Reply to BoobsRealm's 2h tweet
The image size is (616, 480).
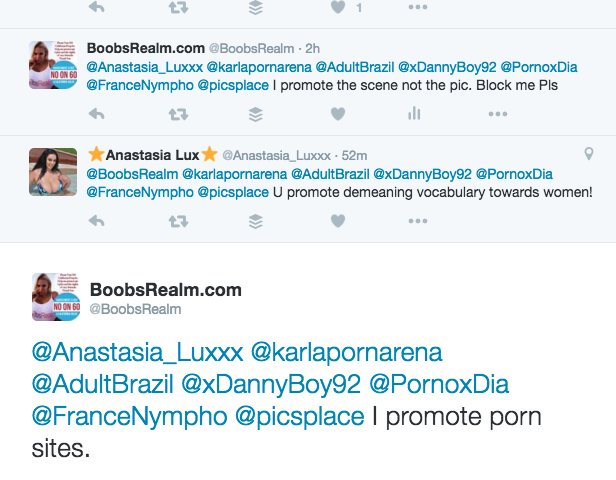[x=97, y=114]
